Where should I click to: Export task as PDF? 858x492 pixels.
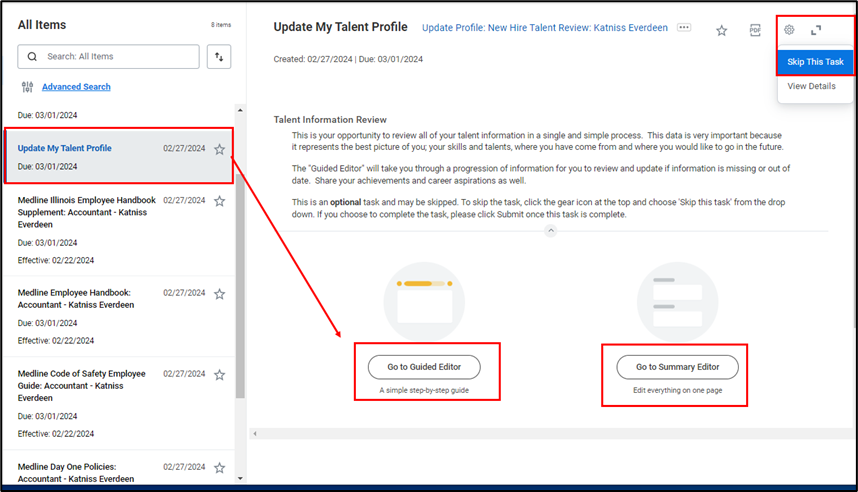(755, 30)
